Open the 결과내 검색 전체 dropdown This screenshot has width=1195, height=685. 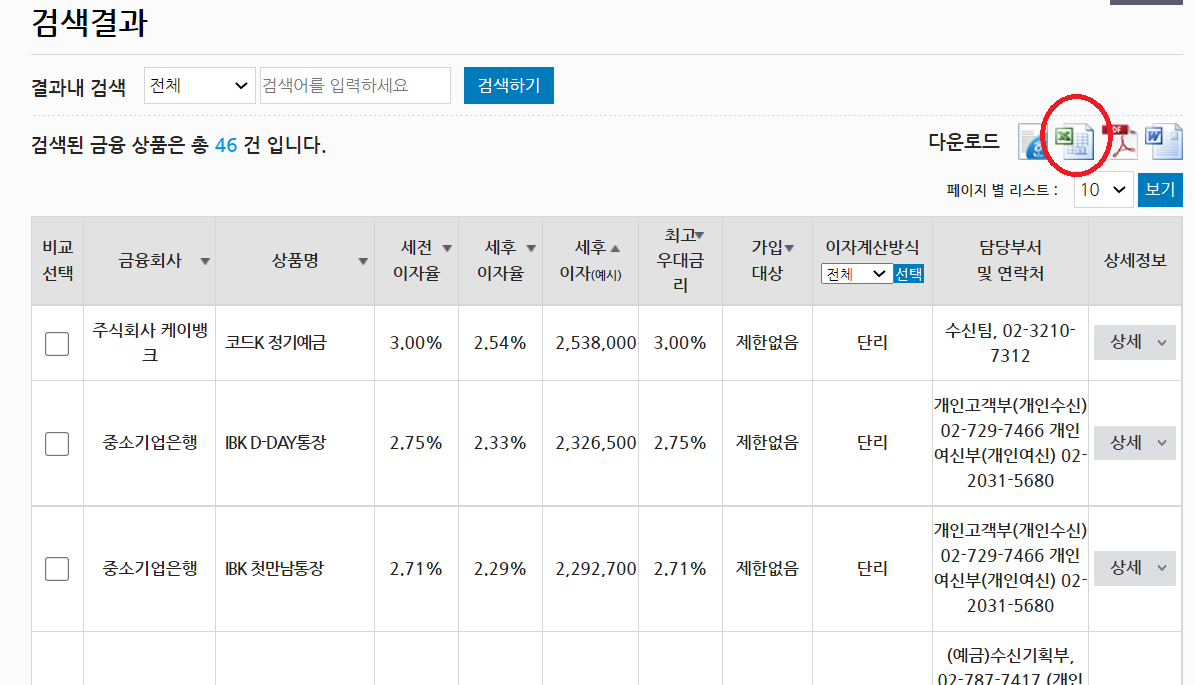click(199, 85)
